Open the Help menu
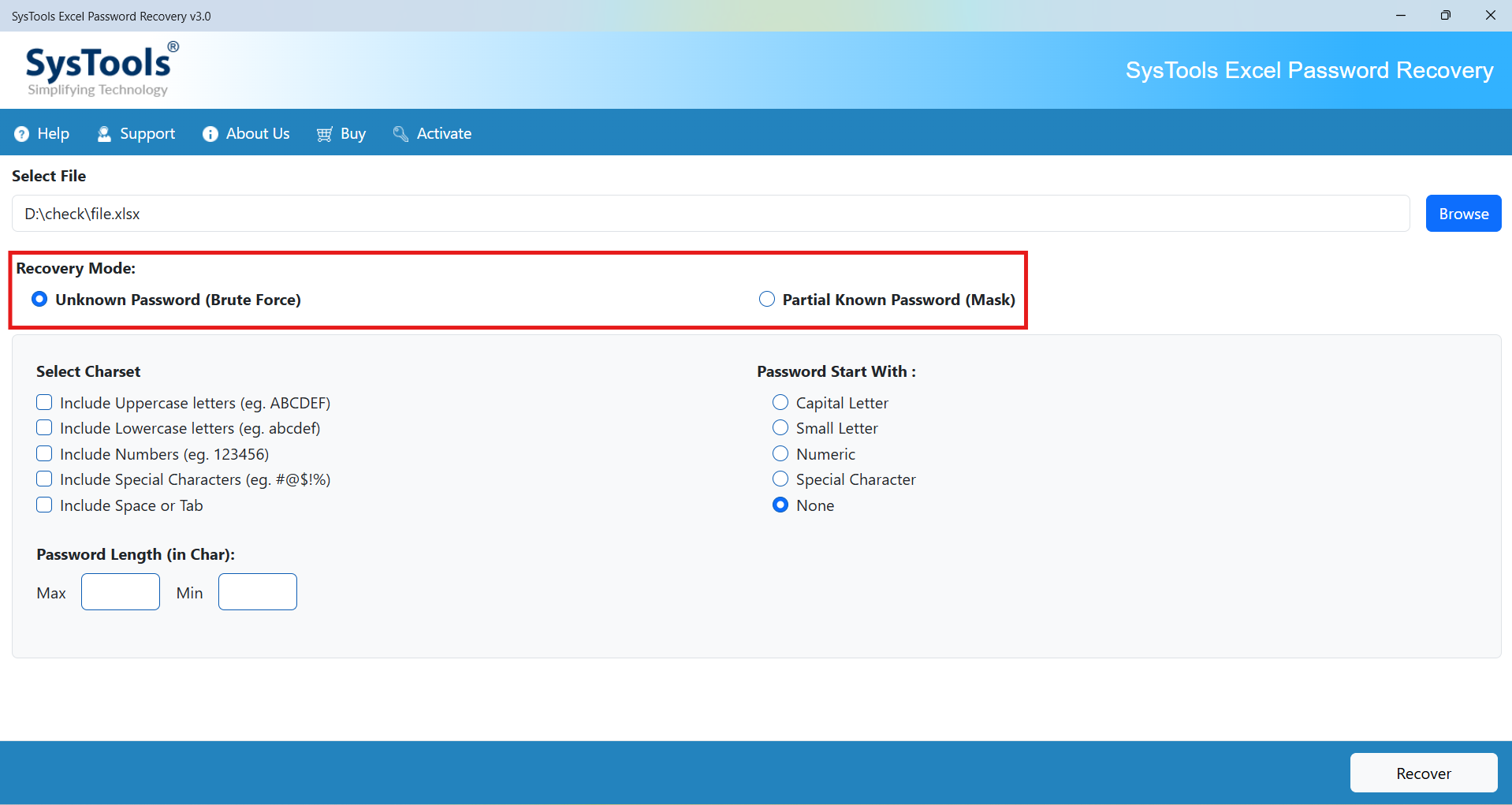 point(43,134)
